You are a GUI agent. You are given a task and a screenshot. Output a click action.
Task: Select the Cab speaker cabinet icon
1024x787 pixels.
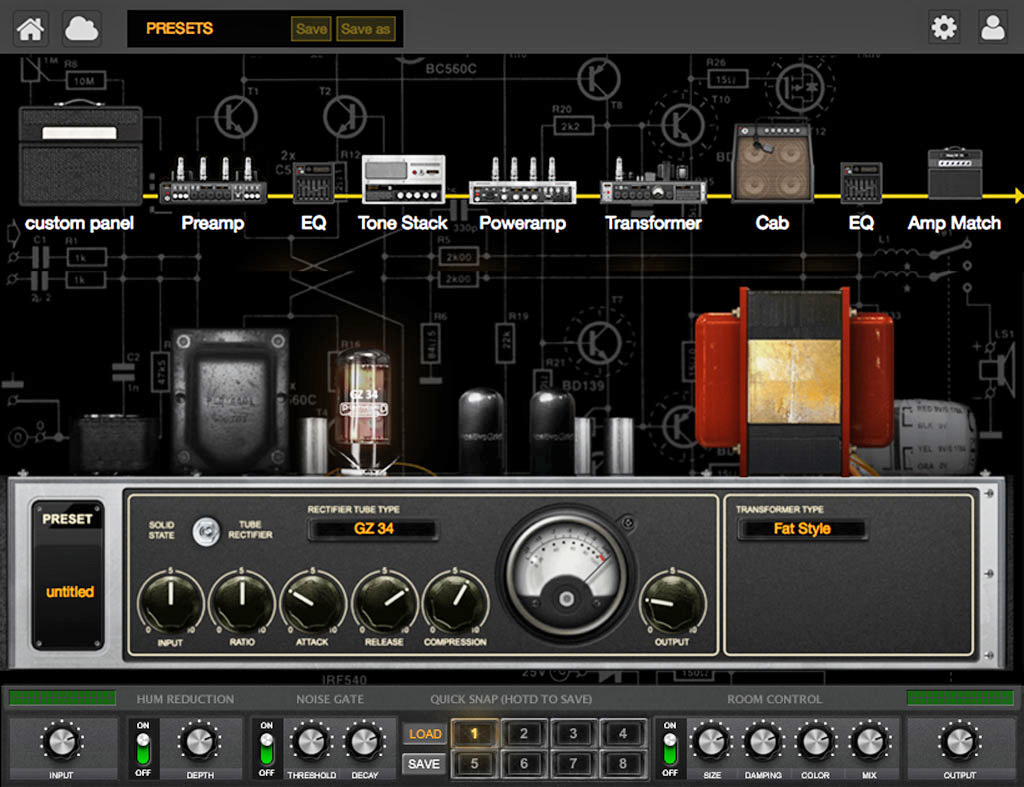pyautogui.click(x=772, y=164)
